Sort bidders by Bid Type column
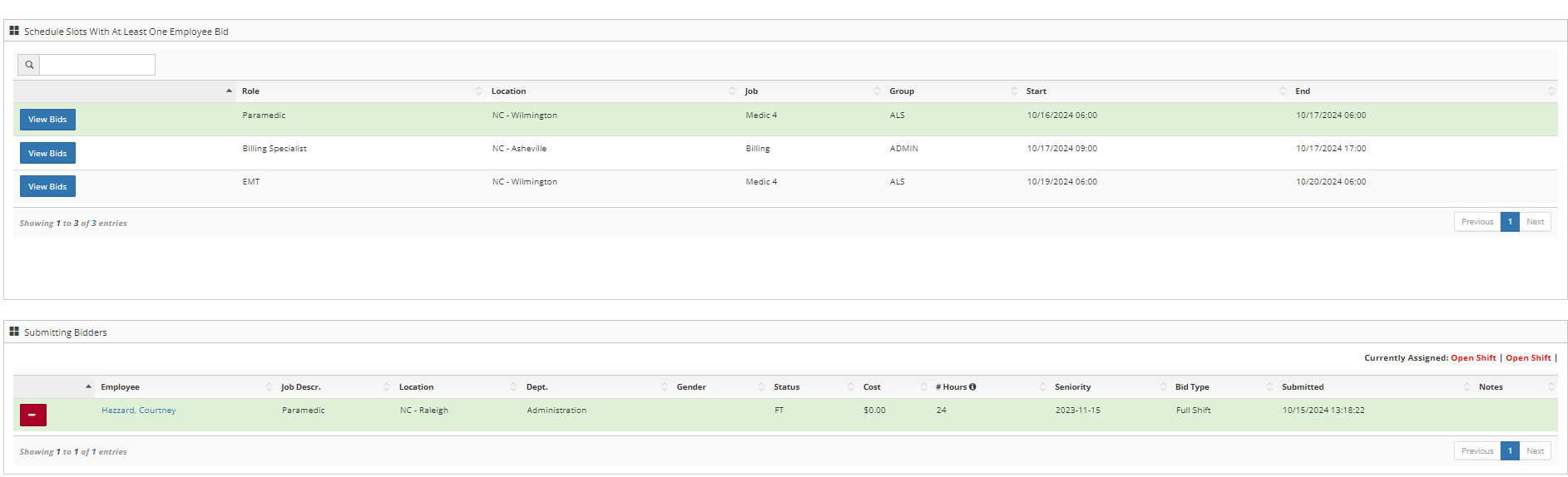 click(1191, 387)
